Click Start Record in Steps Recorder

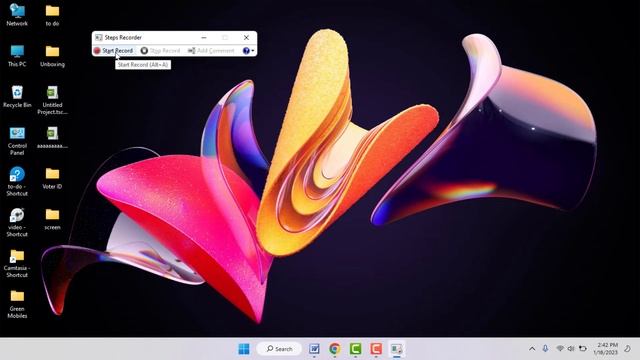click(x=113, y=51)
